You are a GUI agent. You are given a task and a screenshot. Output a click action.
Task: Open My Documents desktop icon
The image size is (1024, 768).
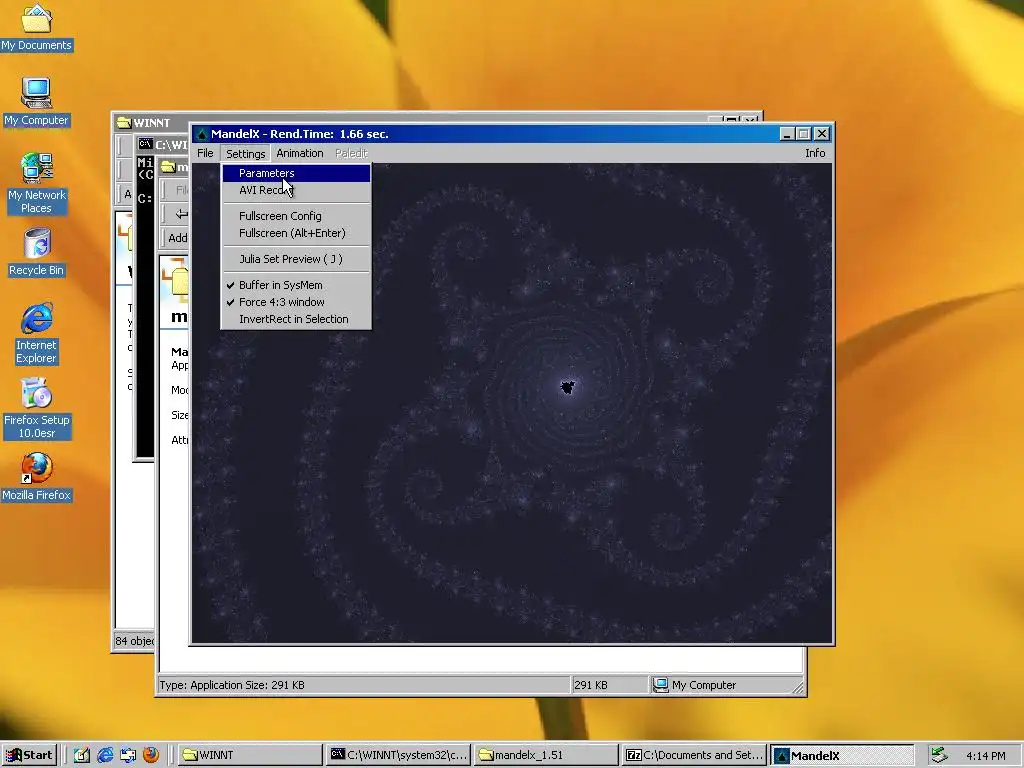click(x=37, y=27)
